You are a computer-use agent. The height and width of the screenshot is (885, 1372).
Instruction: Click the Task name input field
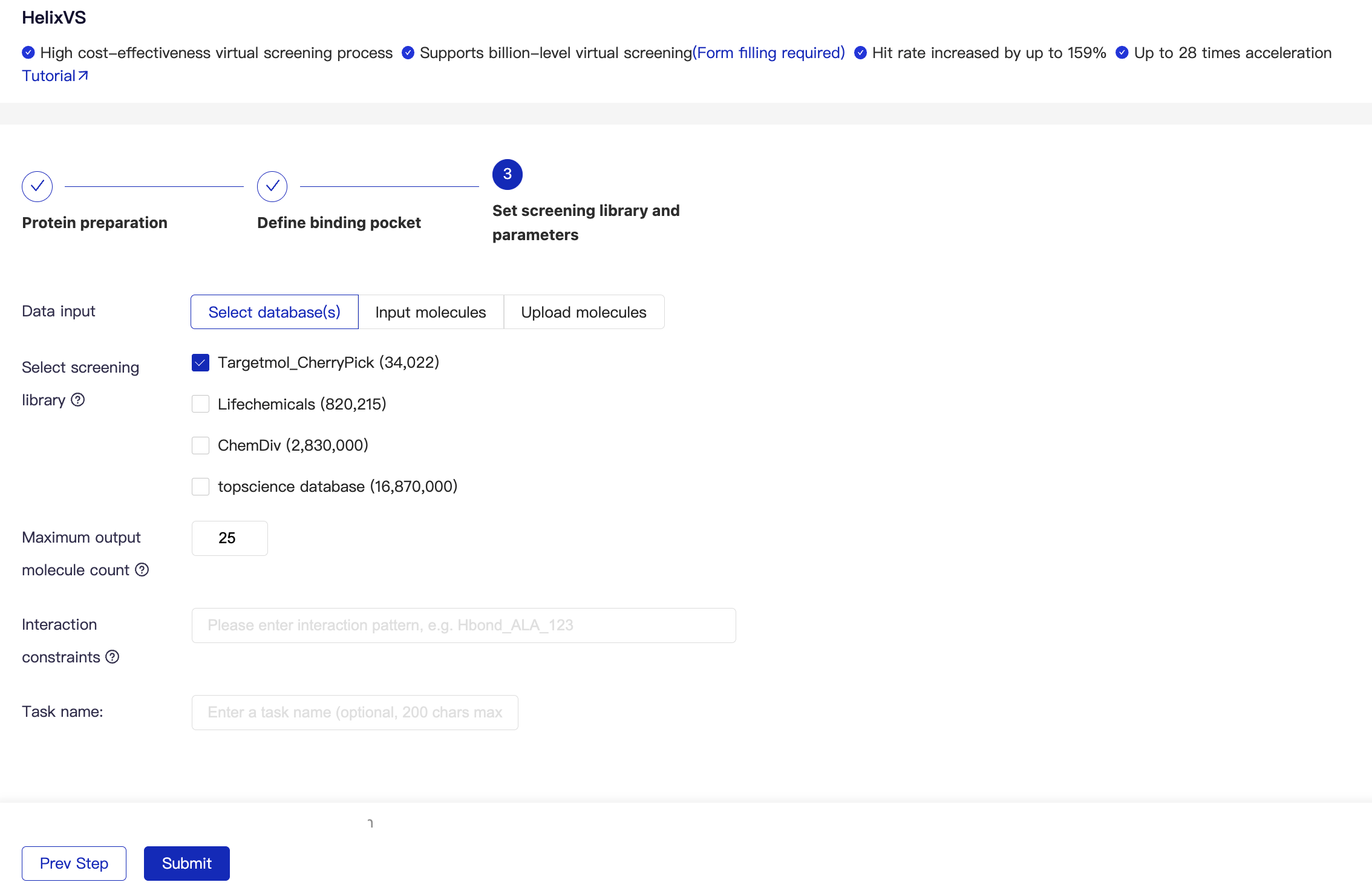pyautogui.click(x=354, y=713)
